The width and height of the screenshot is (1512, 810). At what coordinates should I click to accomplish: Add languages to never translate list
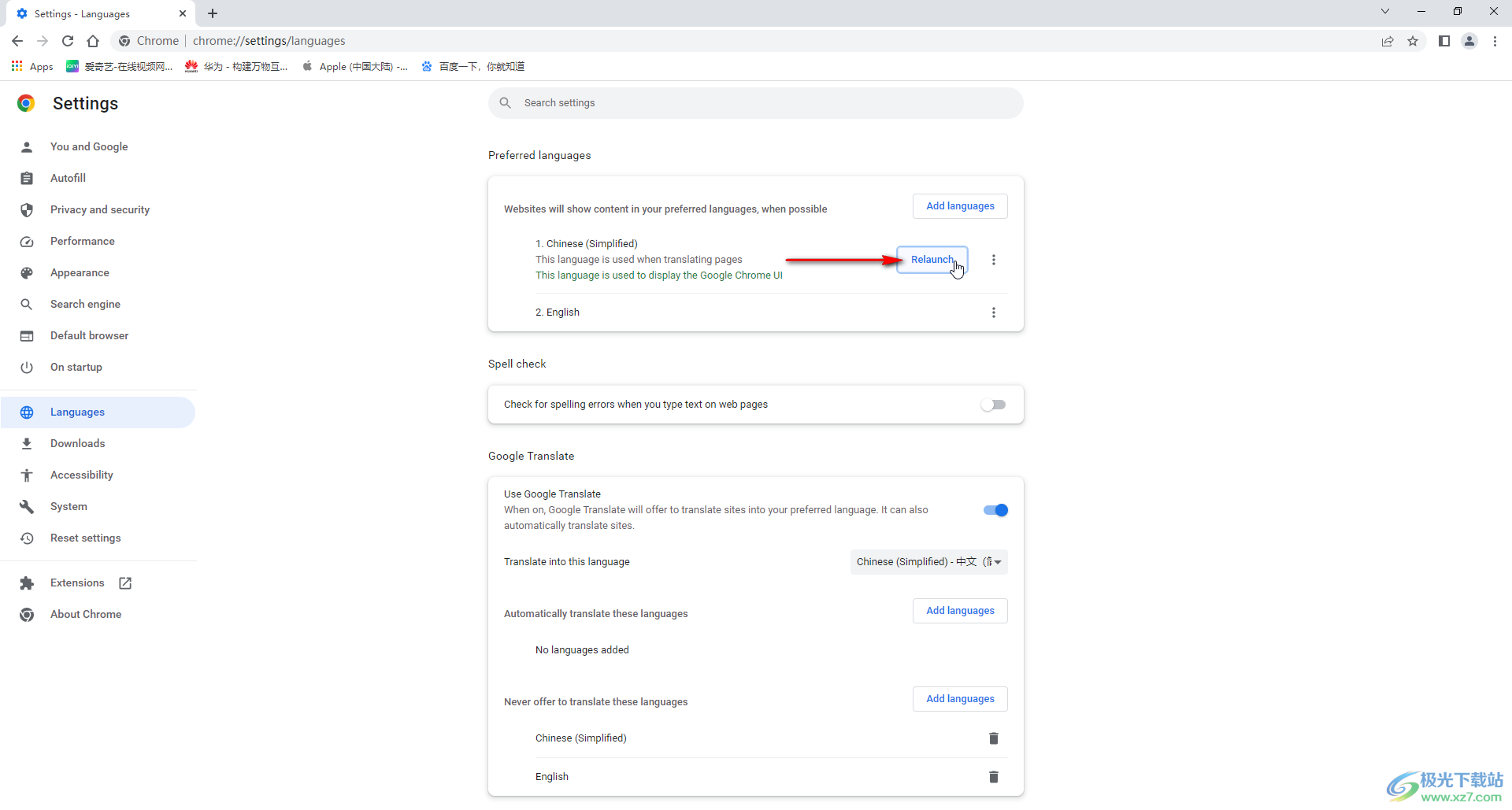pyautogui.click(x=960, y=699)
